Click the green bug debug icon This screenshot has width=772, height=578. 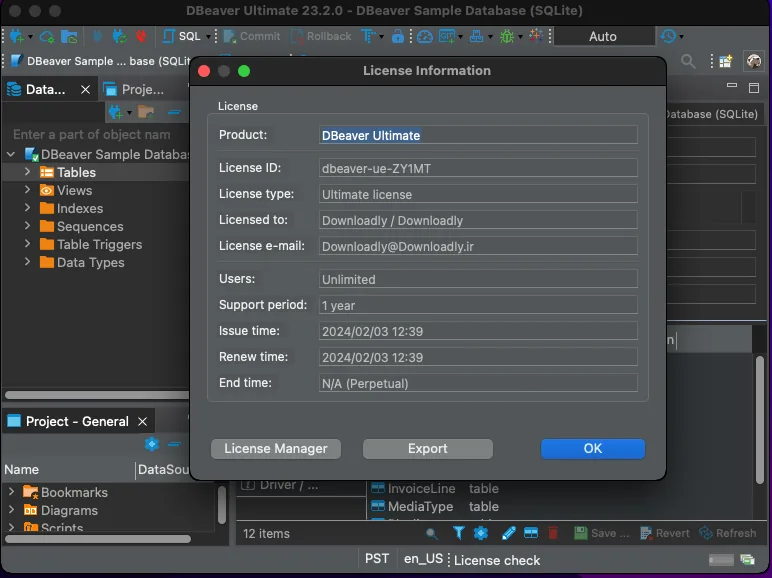(x=507, y=36)
